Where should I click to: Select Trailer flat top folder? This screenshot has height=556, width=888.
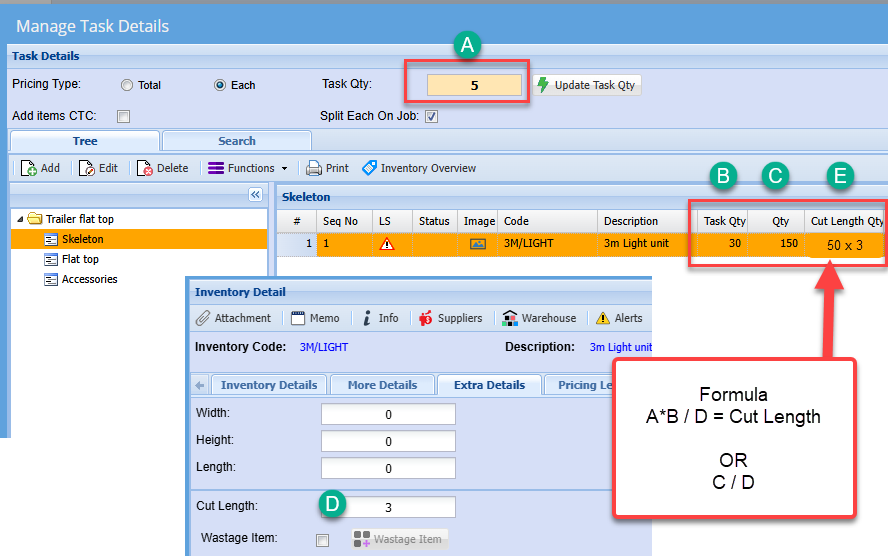(79, 219)
